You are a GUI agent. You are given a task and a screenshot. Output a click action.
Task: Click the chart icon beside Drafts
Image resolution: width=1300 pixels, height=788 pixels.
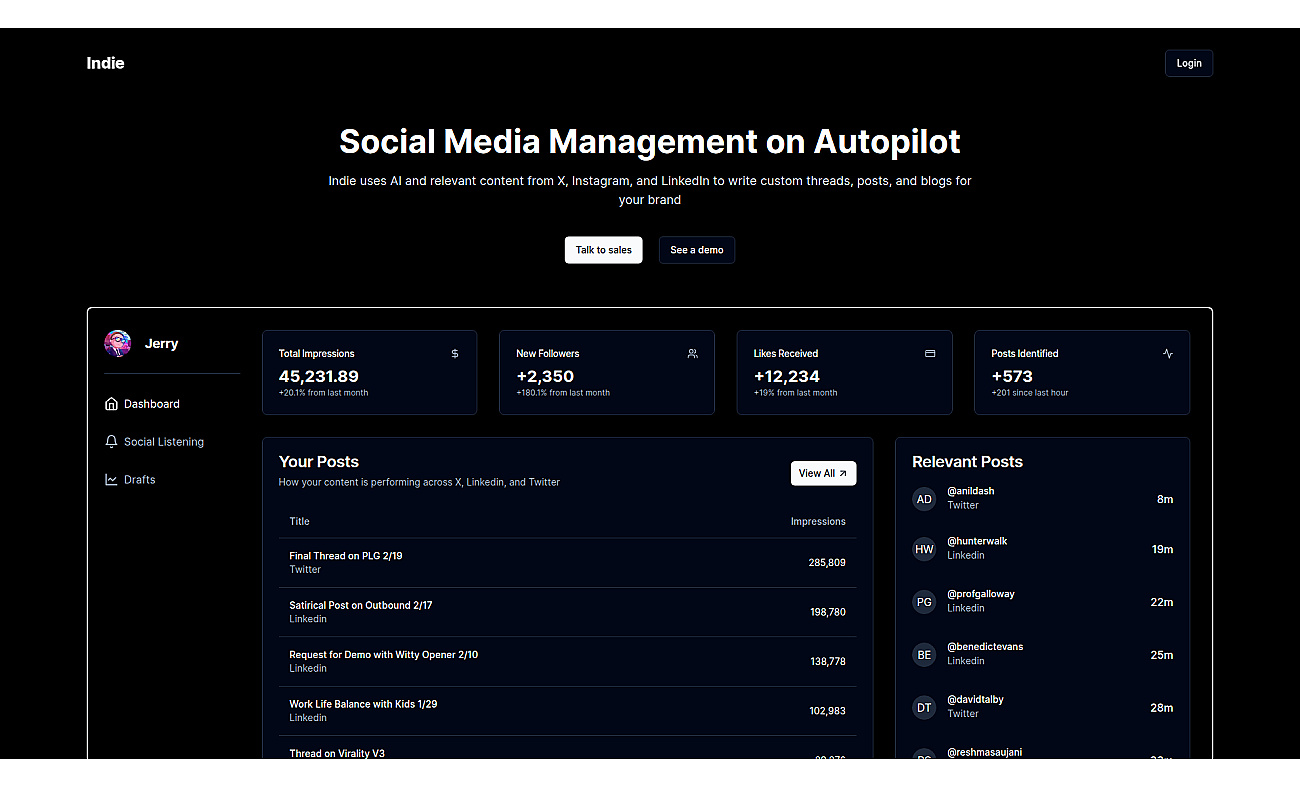(x=111, y=479)
